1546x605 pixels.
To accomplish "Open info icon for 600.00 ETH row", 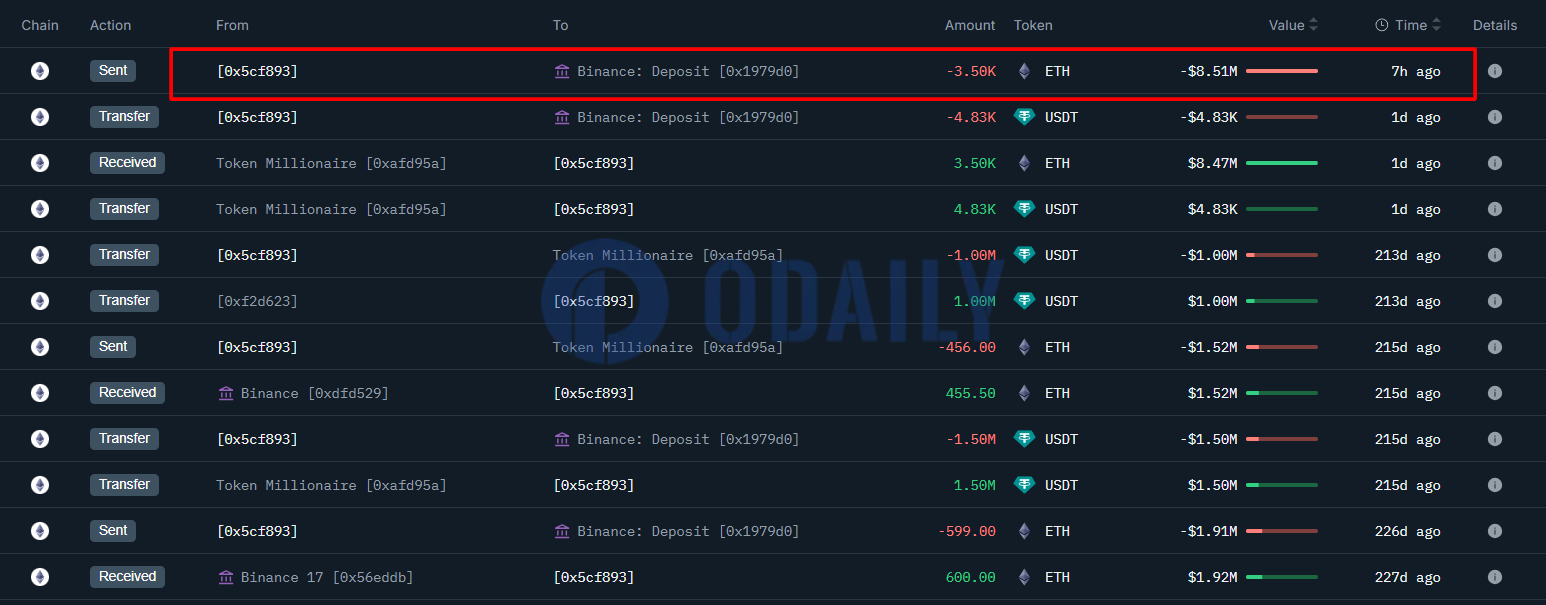I will point(1495,577).
